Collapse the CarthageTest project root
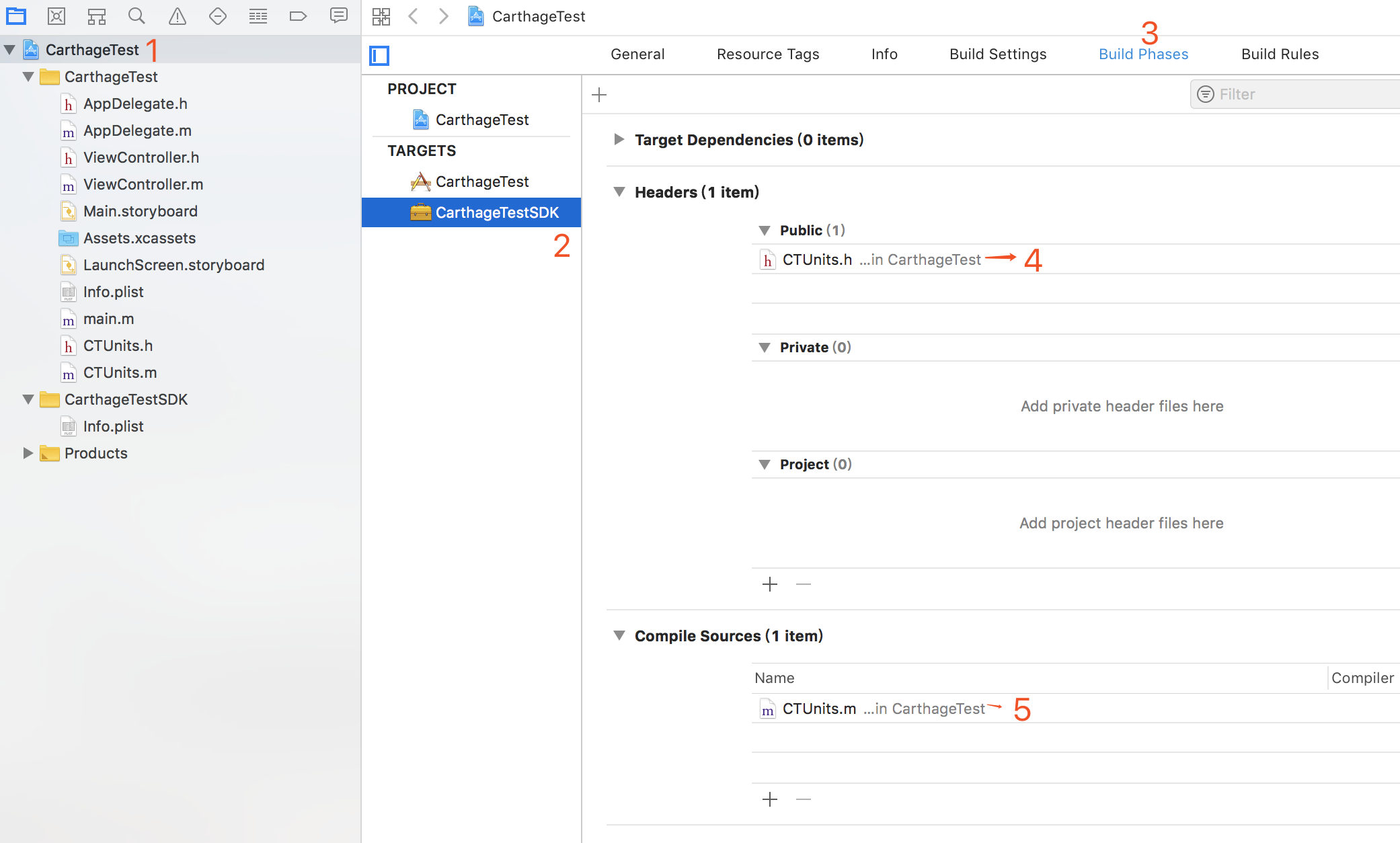1400x843 pixels. tap(10, 50)
